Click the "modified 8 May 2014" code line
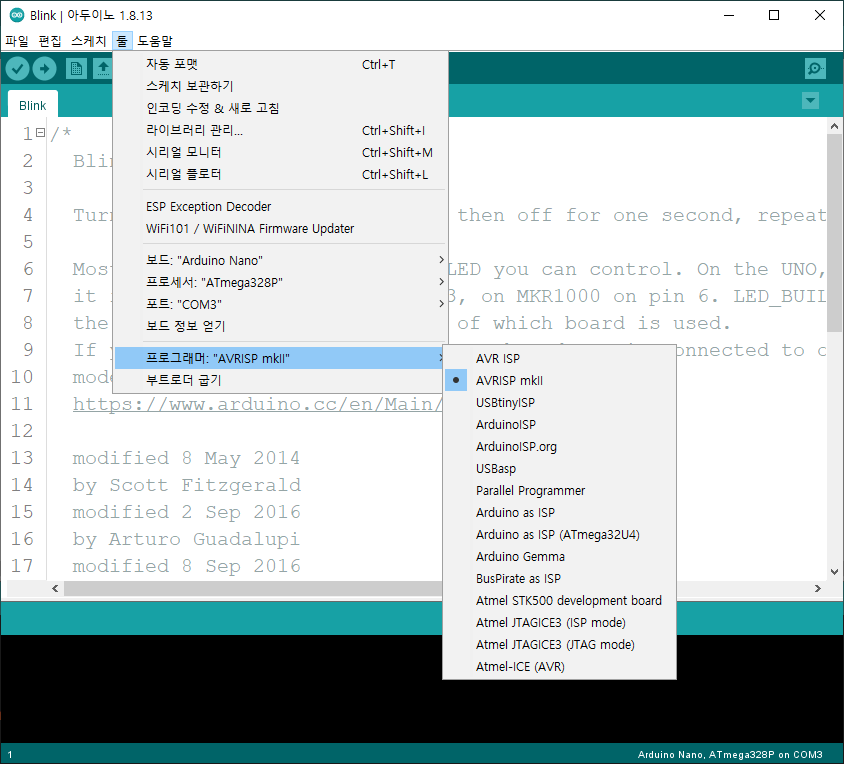Viewport: 844px width, 764px height. [x=186, y=458]
